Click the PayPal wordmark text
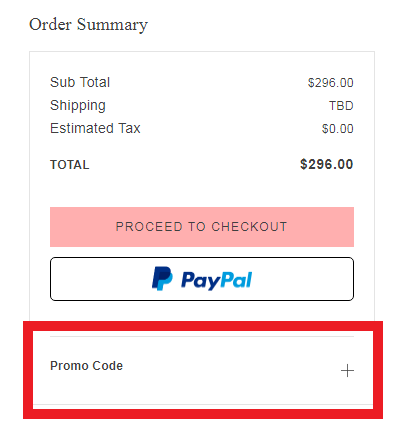 click(216, 280)
